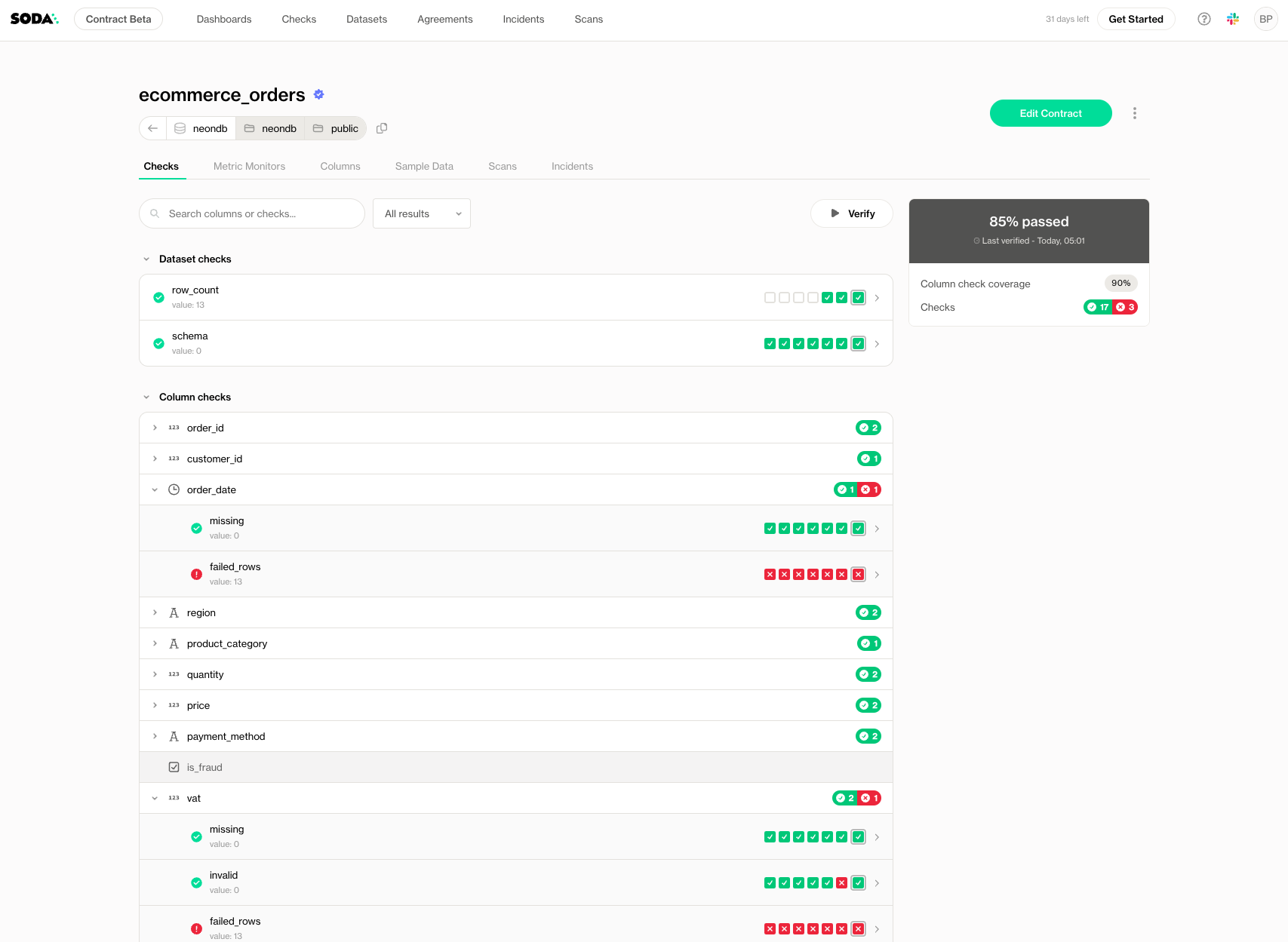Expand the order_id column checks
Screen dimensions: 1288x942
(155, 428)
